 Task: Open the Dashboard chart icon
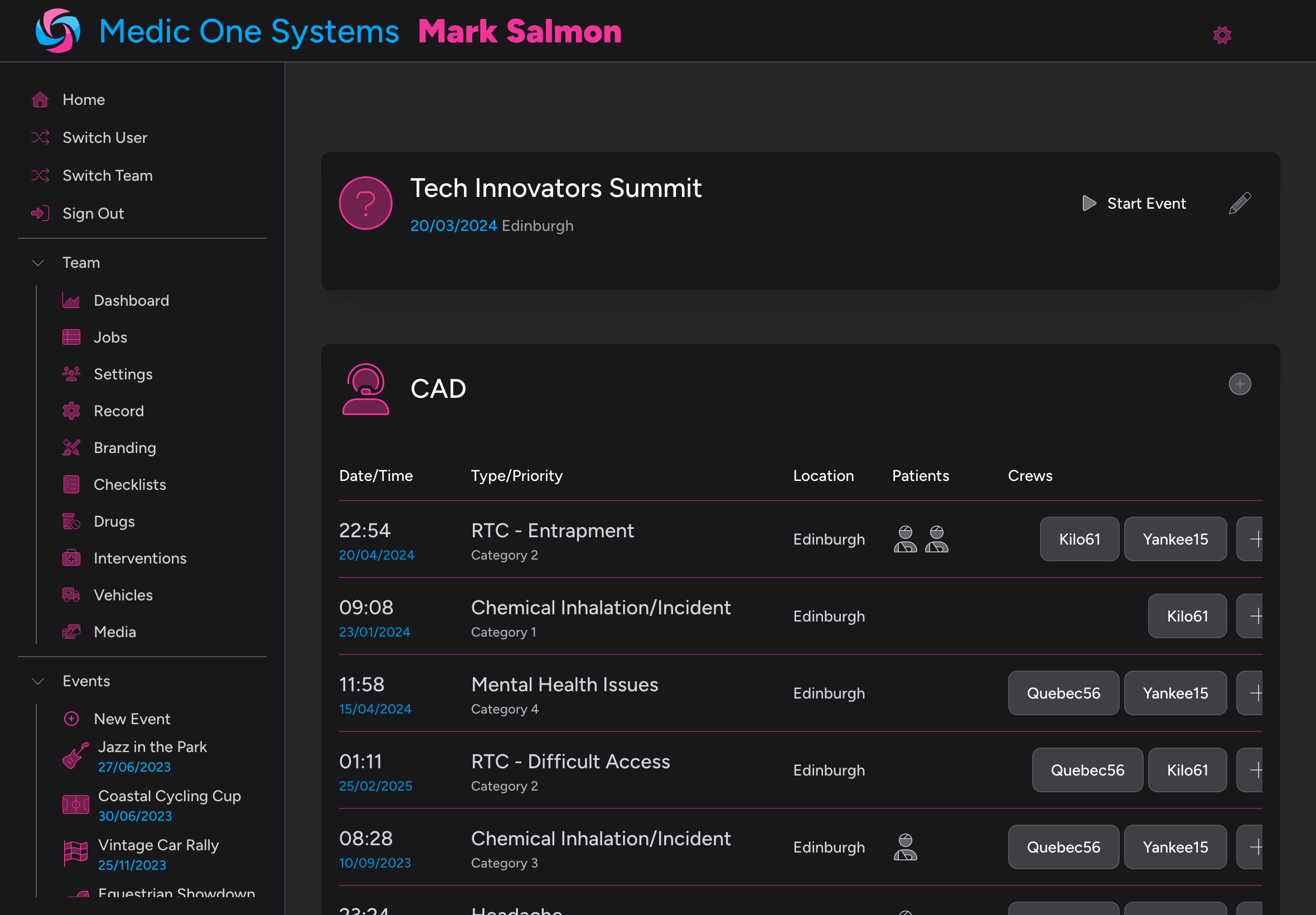coord(71,300)
